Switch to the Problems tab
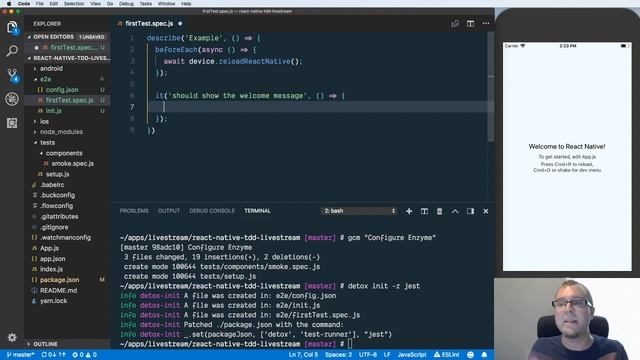Screen dimensions: 640x360 134,211
